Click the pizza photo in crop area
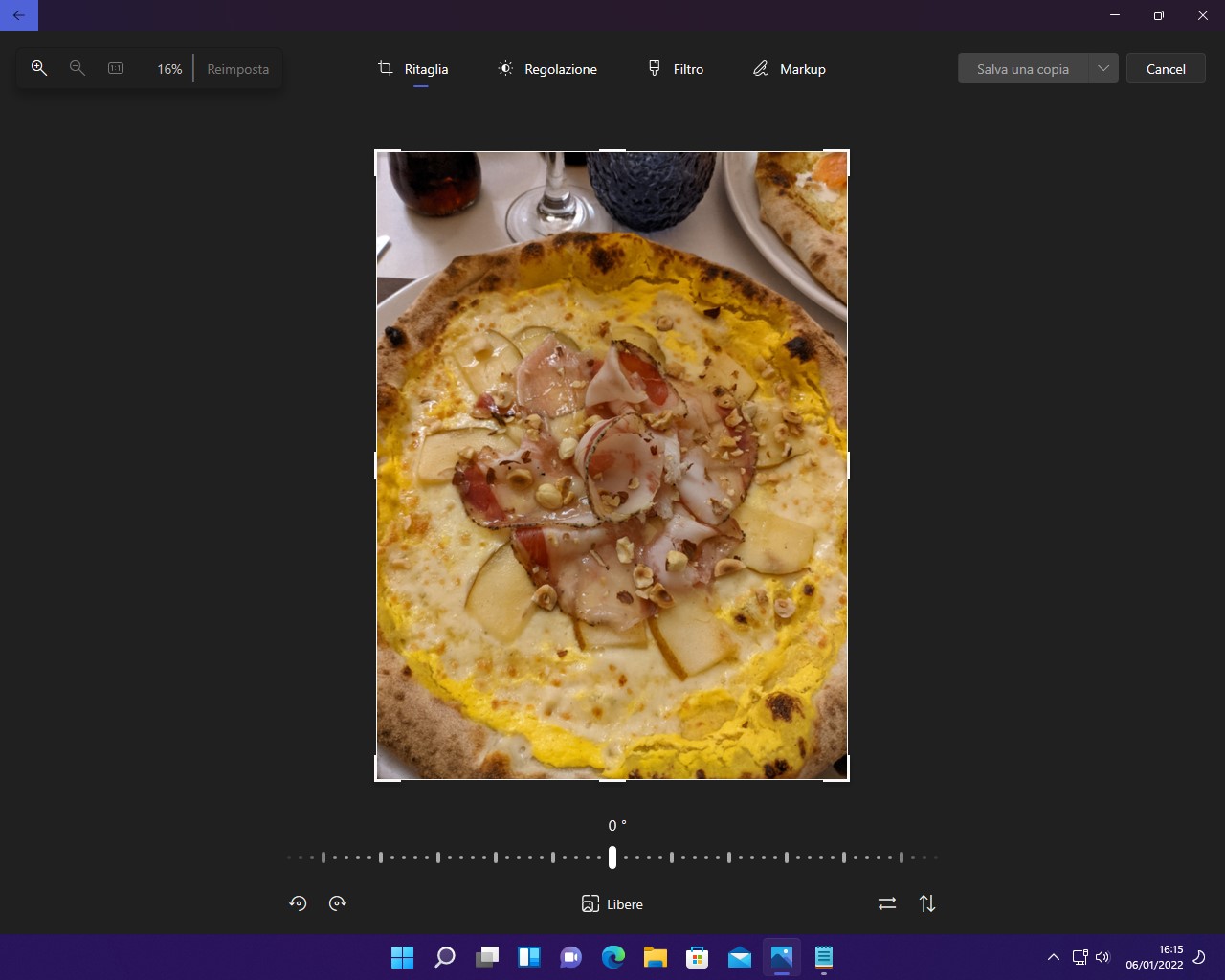 click(612, 465)
